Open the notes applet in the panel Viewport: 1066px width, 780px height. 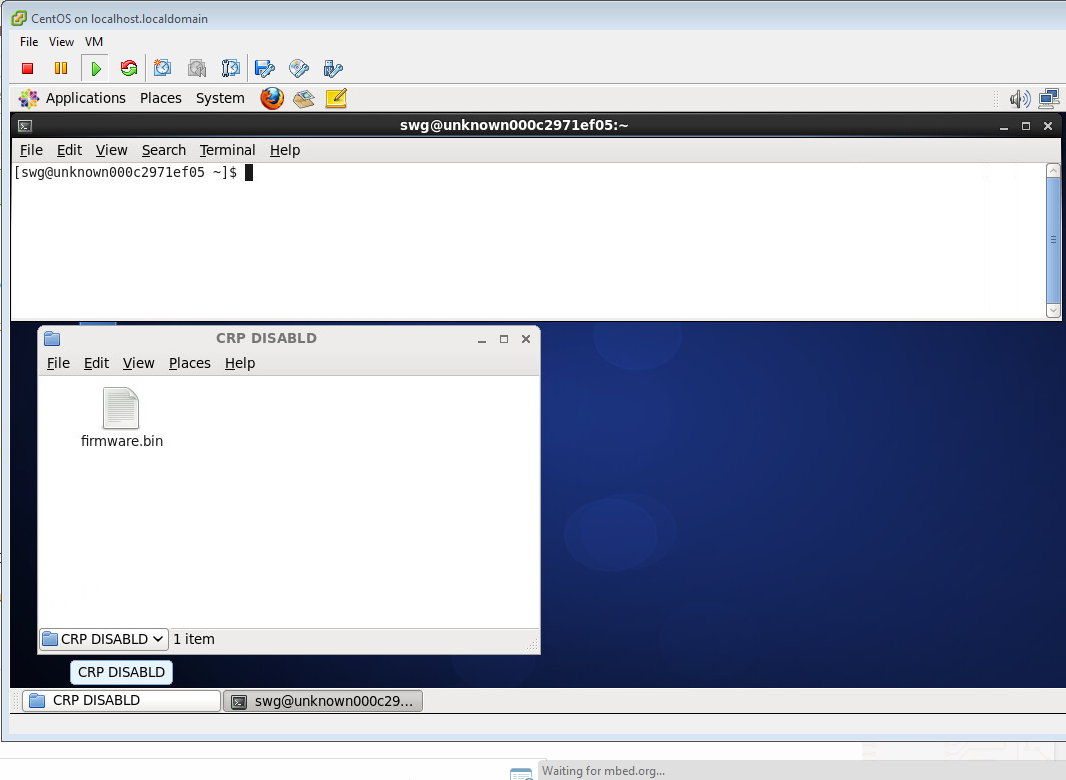click(x=336, y=98)
